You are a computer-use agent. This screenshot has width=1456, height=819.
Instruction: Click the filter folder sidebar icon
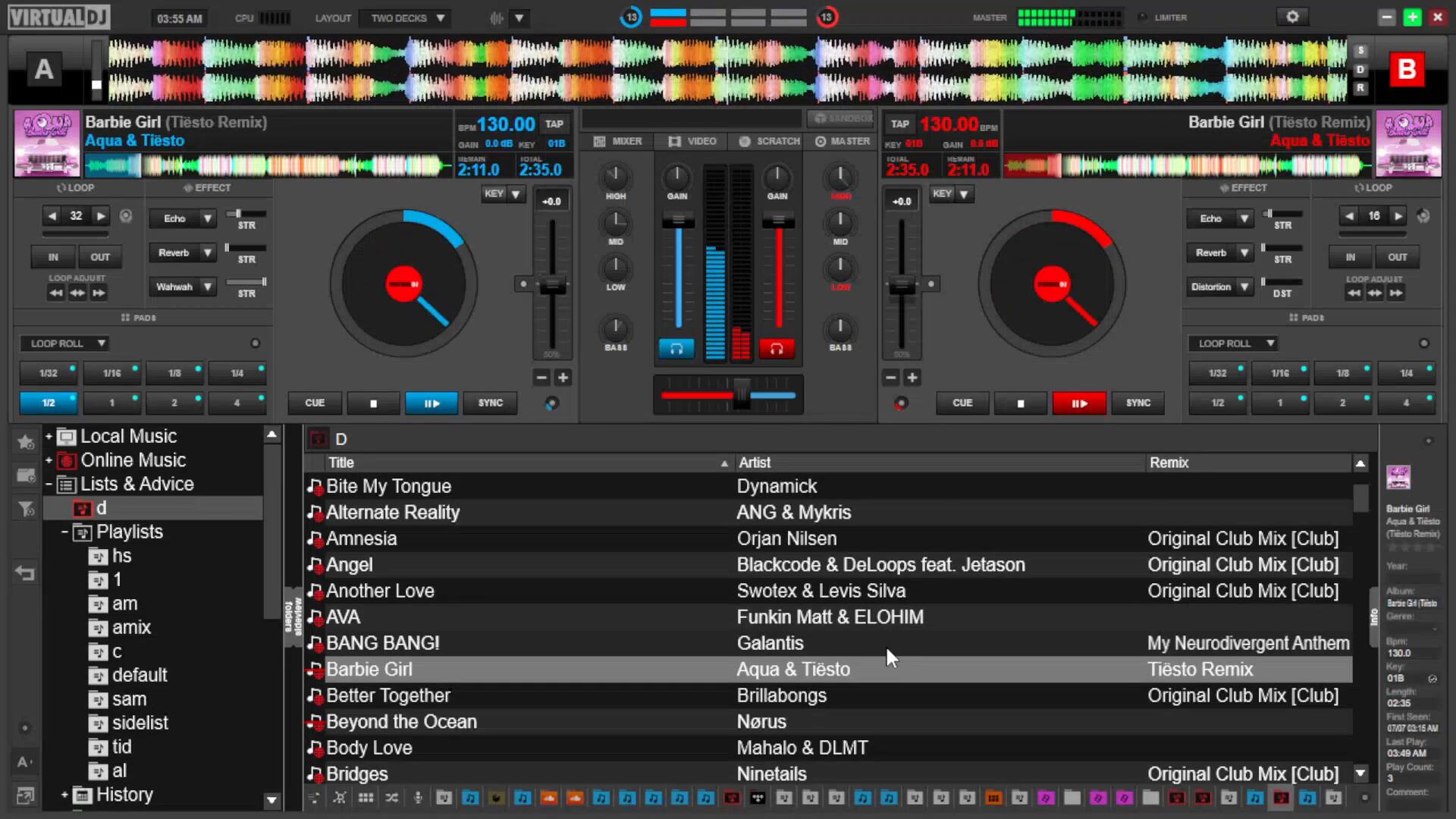click(25, 509)
